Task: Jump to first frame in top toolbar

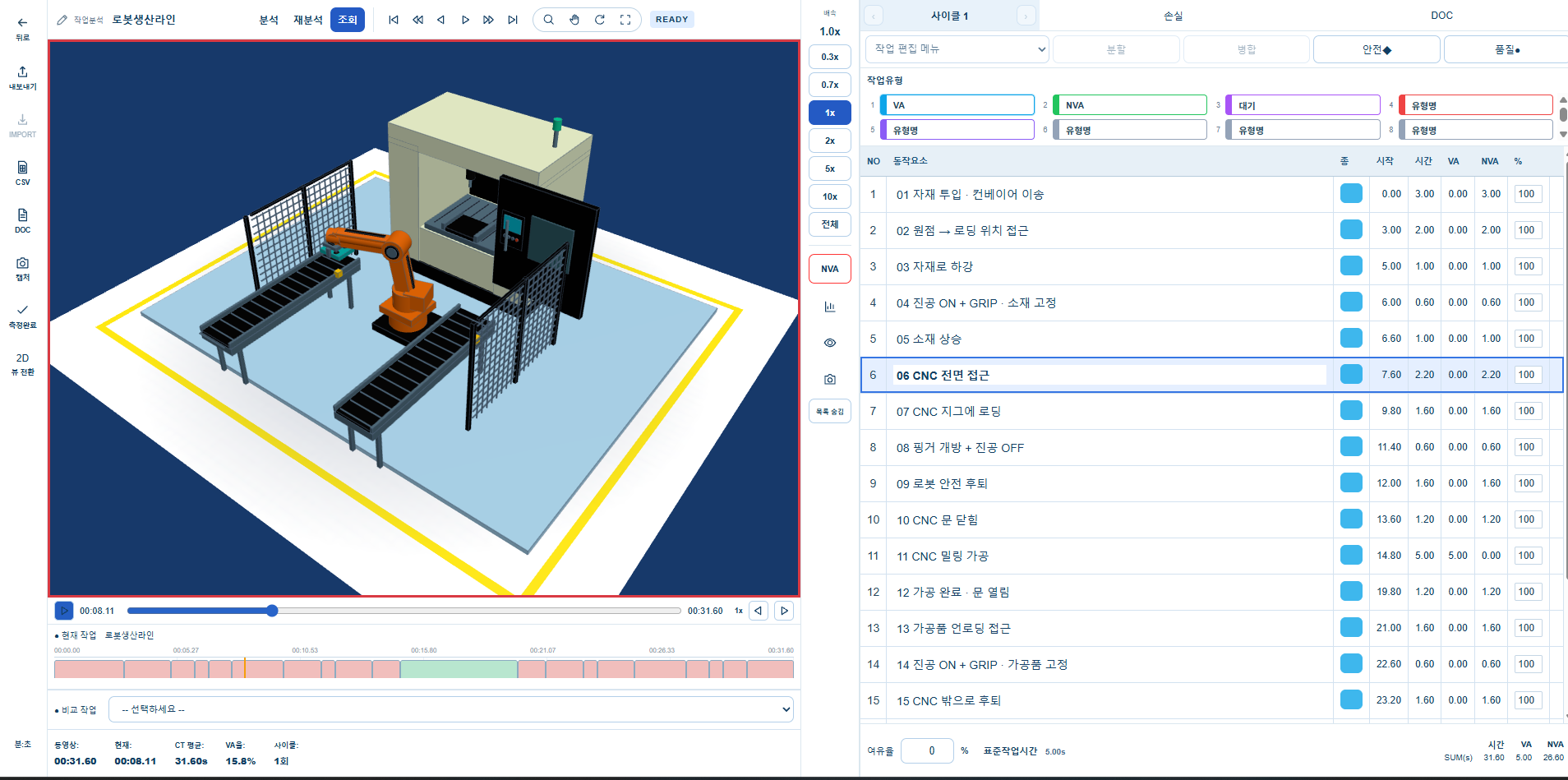Action: (394, 20)
